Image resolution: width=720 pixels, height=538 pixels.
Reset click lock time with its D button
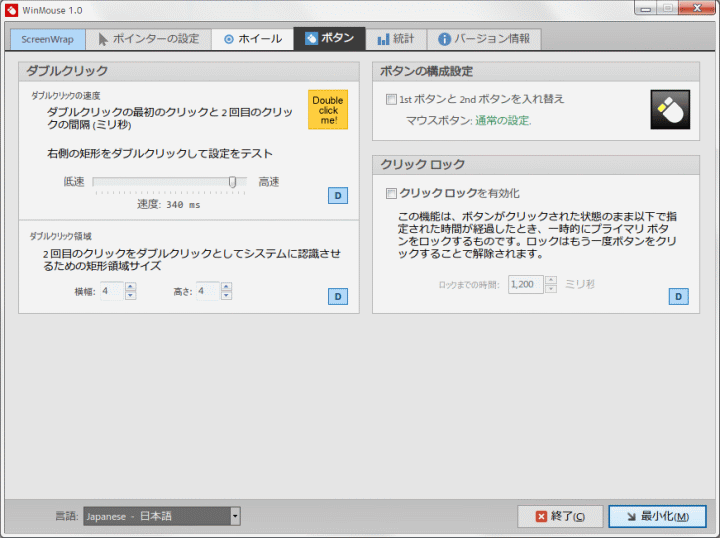[678, 297]
